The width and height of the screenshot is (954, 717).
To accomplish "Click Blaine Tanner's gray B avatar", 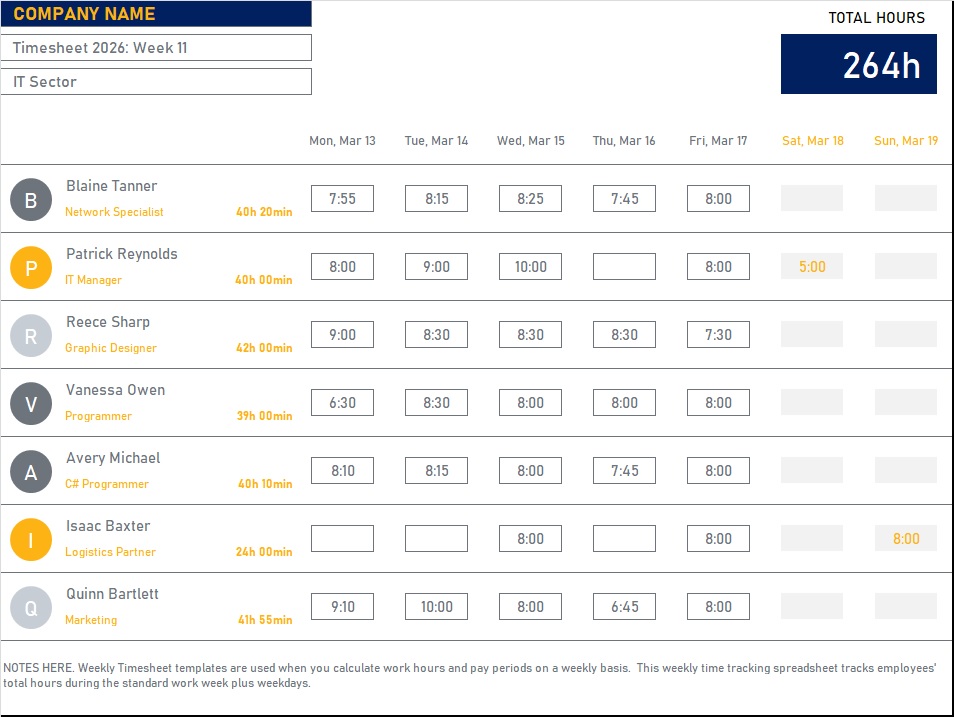I will pos(31,200).
